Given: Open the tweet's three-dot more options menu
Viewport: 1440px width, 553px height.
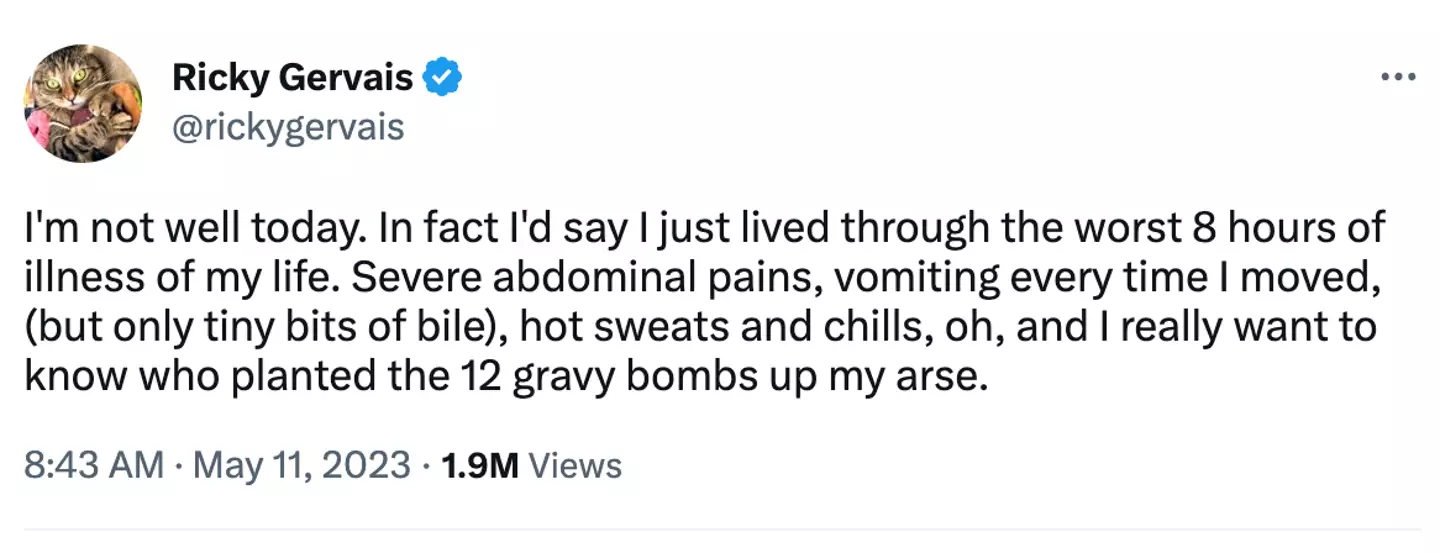Looking at the screenshot, I should click(1397, 77).
